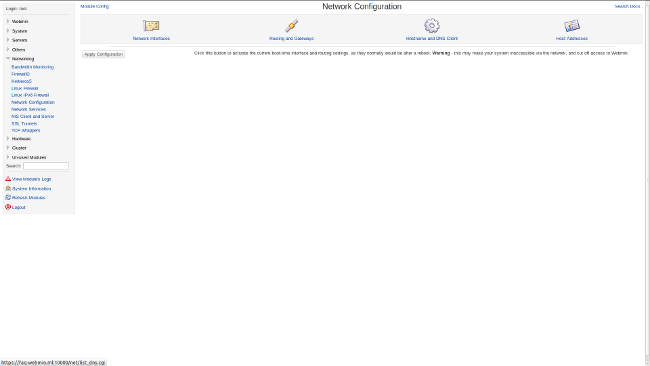Open the Hostname and DNS Client gear icon

432,26
